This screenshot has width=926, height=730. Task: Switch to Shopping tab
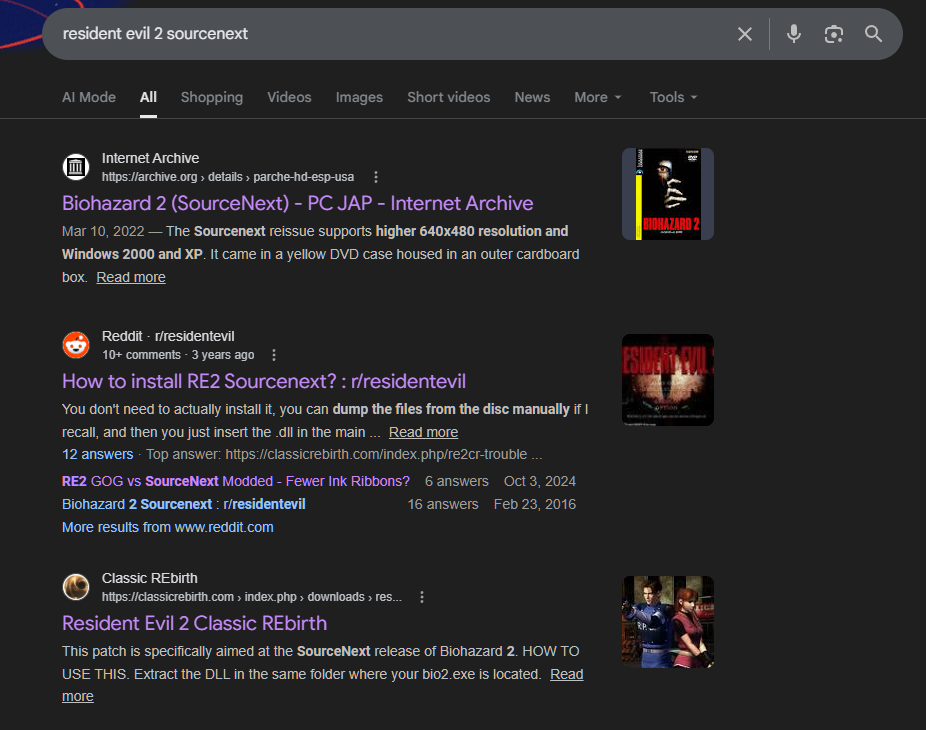211,97
